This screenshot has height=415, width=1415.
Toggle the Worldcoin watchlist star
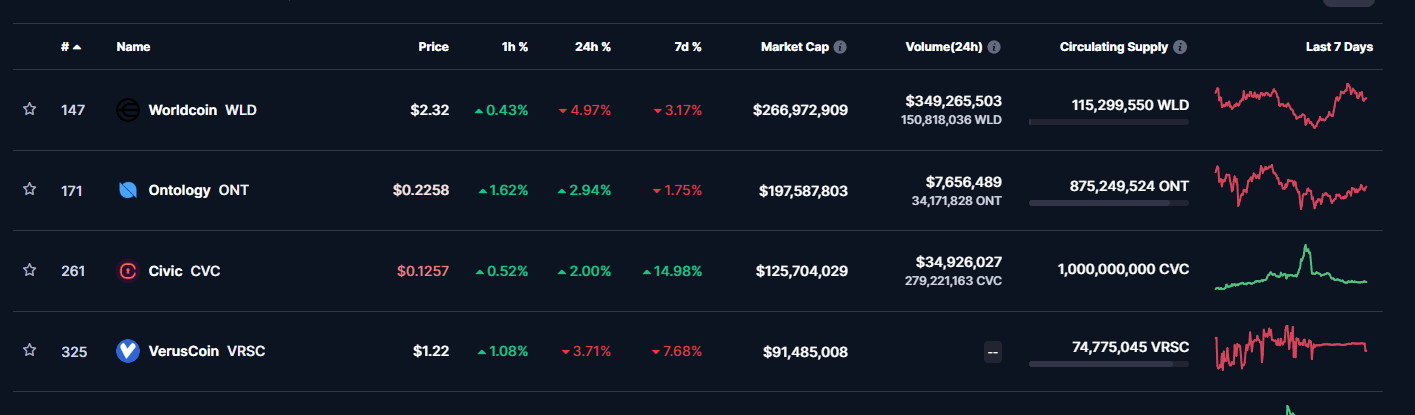(30, 109)
